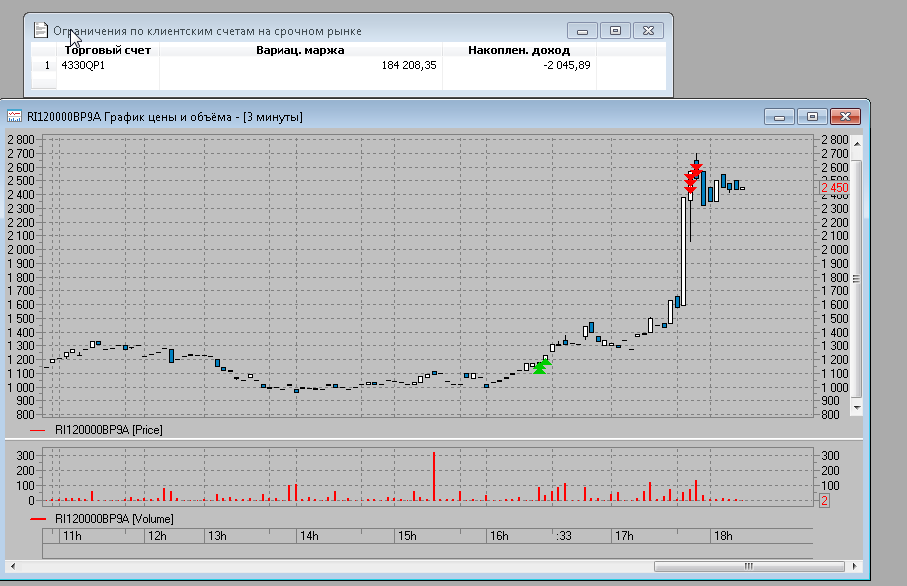Click the variation margin value 184 208,35

[408, 66]
